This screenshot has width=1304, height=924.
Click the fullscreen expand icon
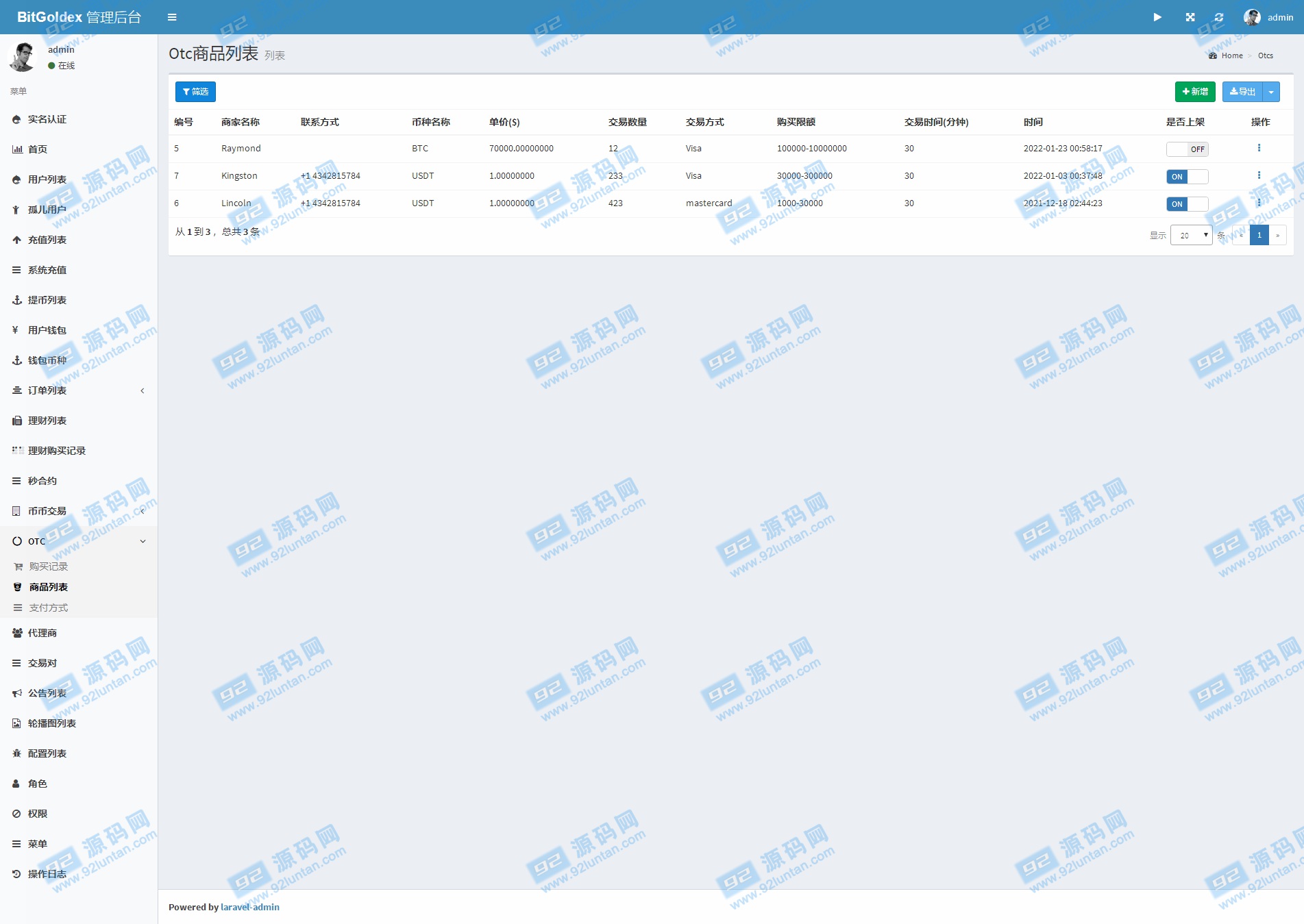tap(1190, 17)
